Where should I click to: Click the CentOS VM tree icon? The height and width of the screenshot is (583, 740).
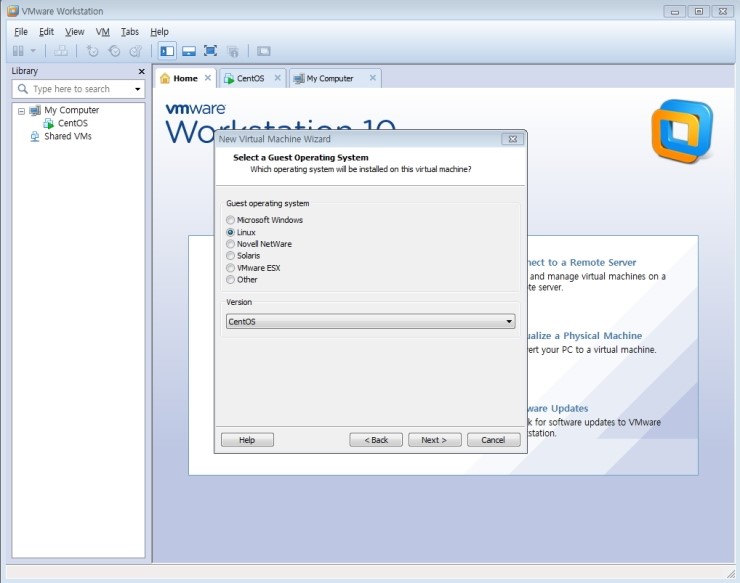(49, 124)
